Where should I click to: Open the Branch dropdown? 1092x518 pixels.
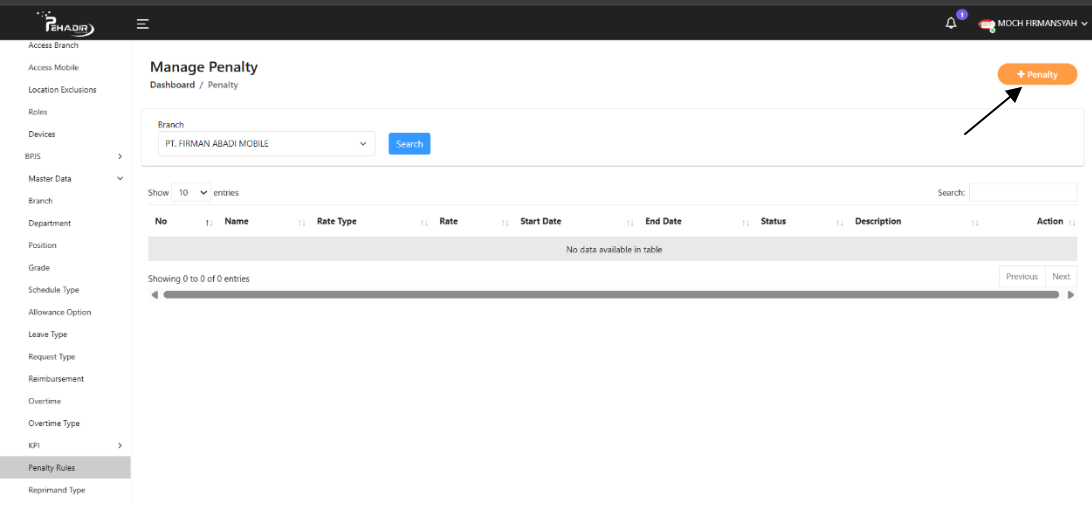pyautogui.click(x=266, y=144)
